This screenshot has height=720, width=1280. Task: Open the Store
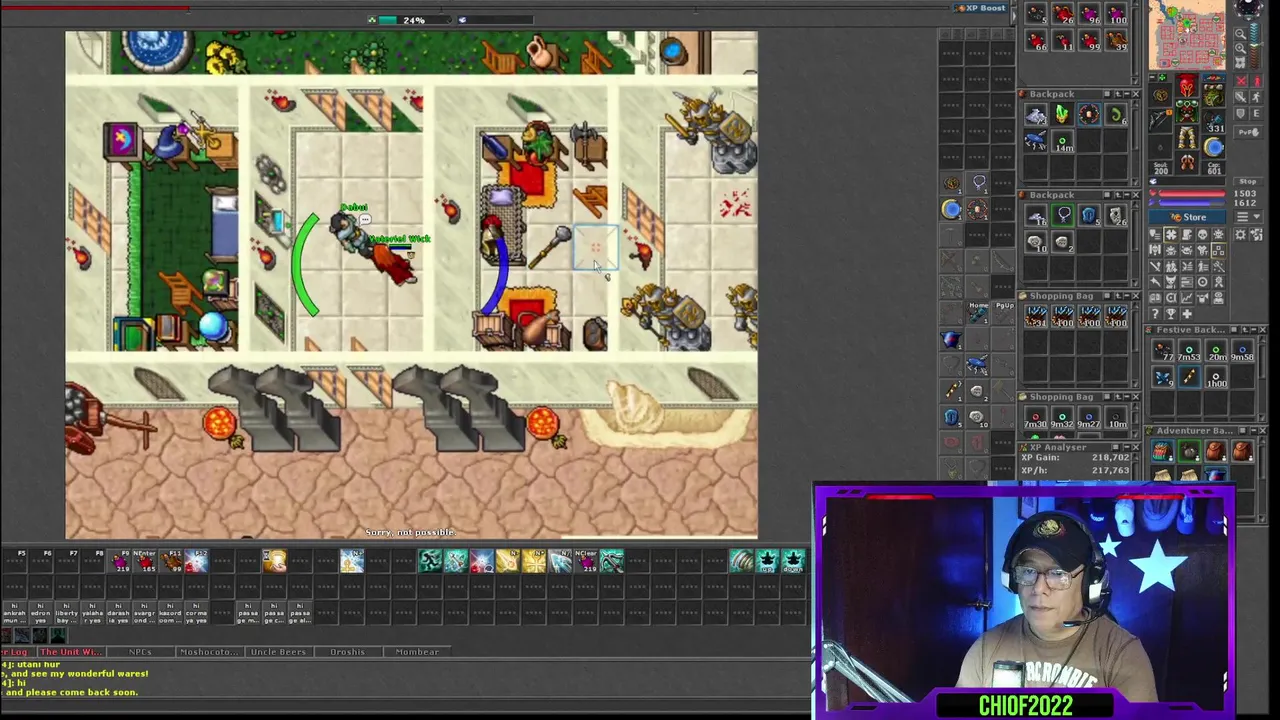click(1187, 217)
